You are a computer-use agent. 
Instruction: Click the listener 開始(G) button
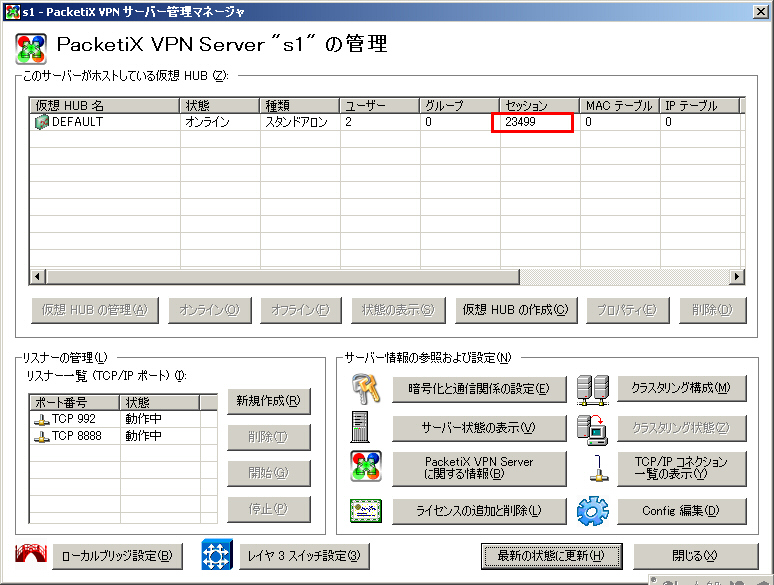(269, 473)
